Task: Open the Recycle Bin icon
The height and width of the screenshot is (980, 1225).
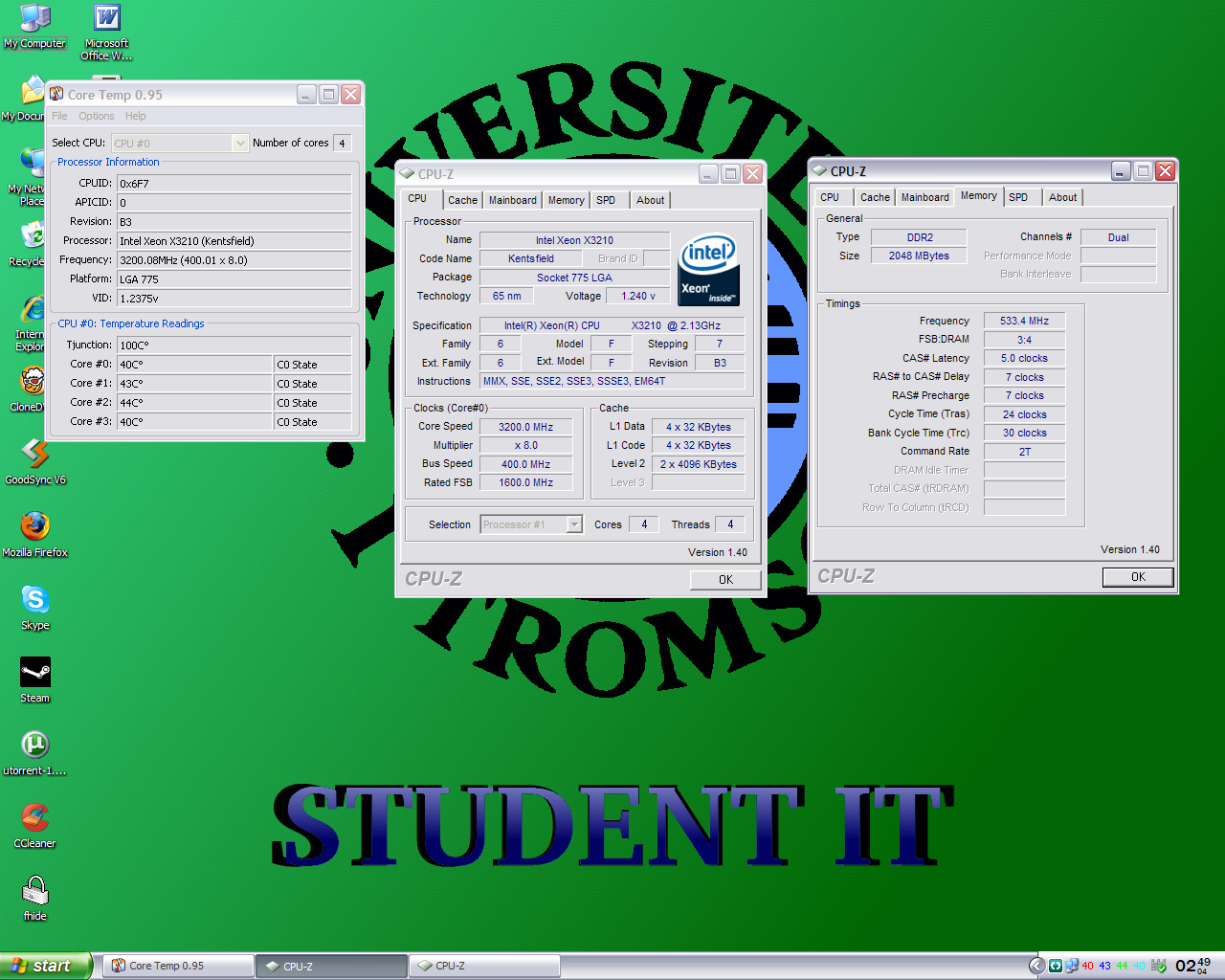Action: (29, 244)
